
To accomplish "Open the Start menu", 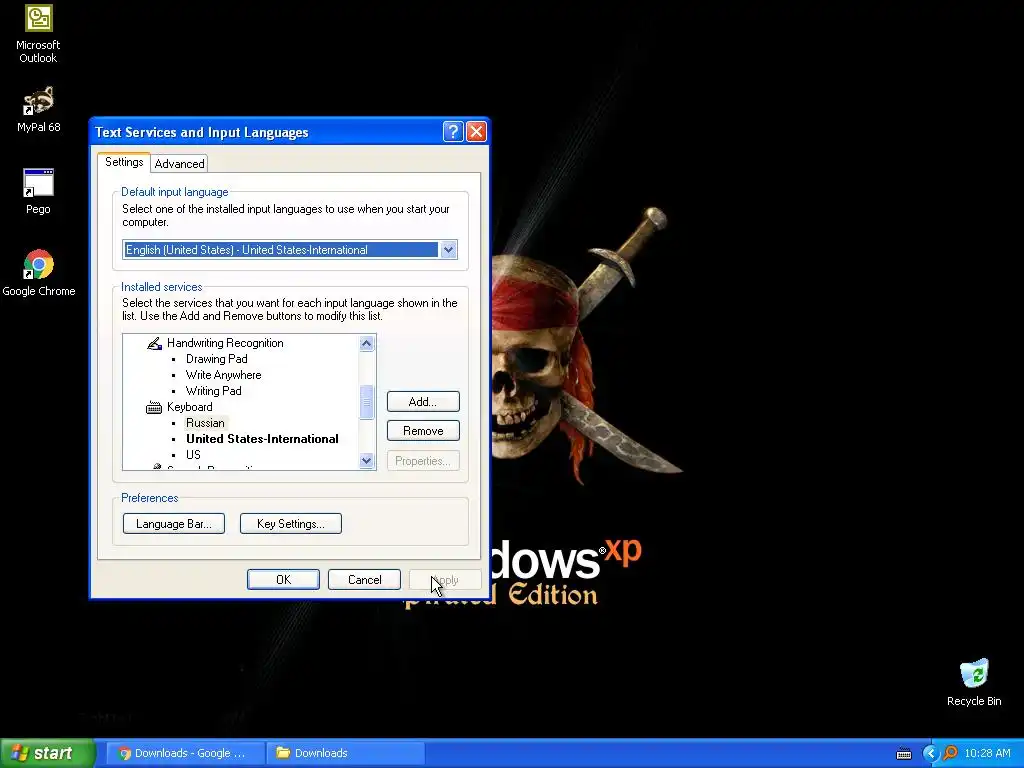I will pyautogui.click(x=47, y=753).
